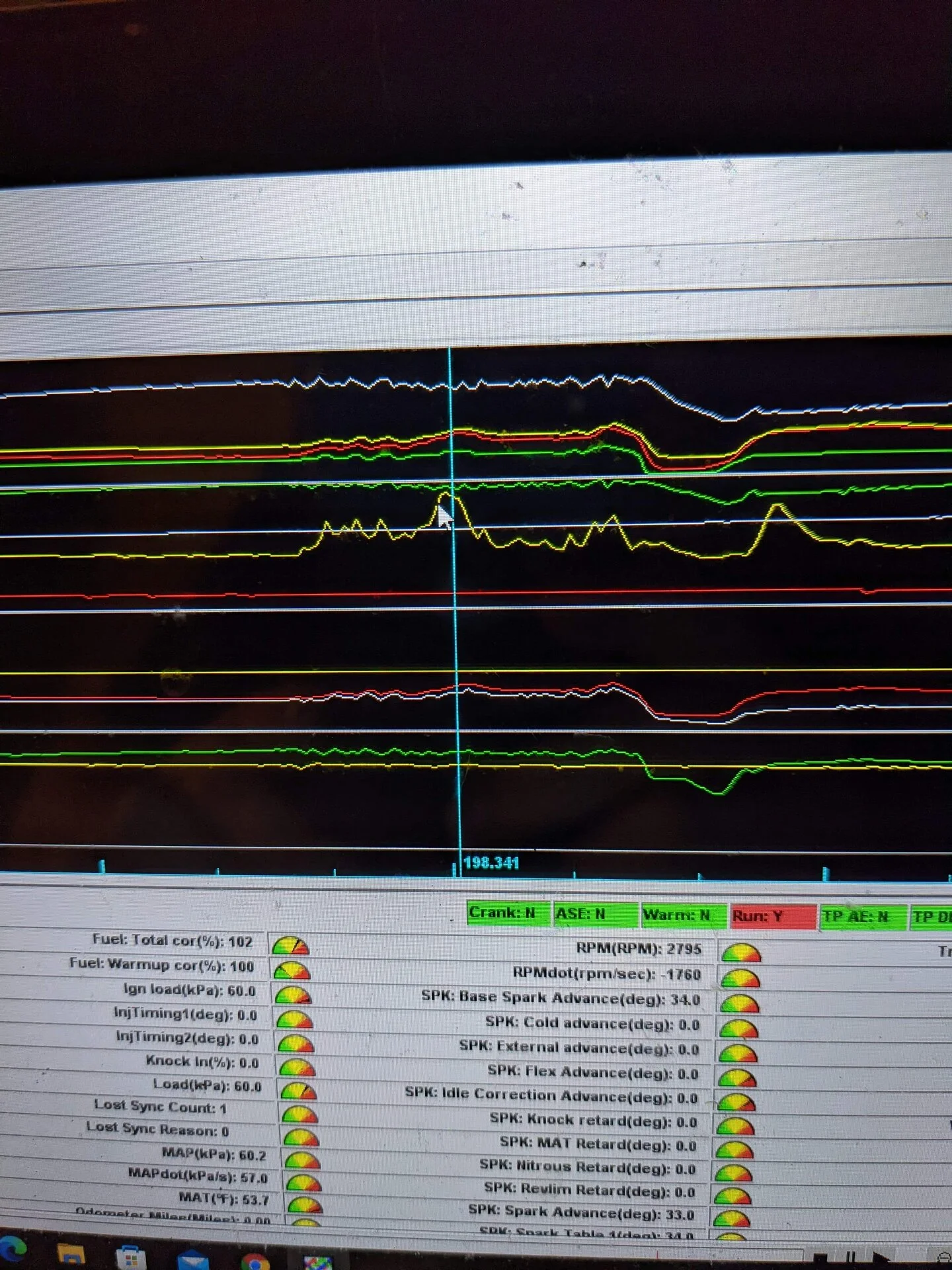Click the TP AE: N status indicator
952x1270 pixels.
coord(863,917)
